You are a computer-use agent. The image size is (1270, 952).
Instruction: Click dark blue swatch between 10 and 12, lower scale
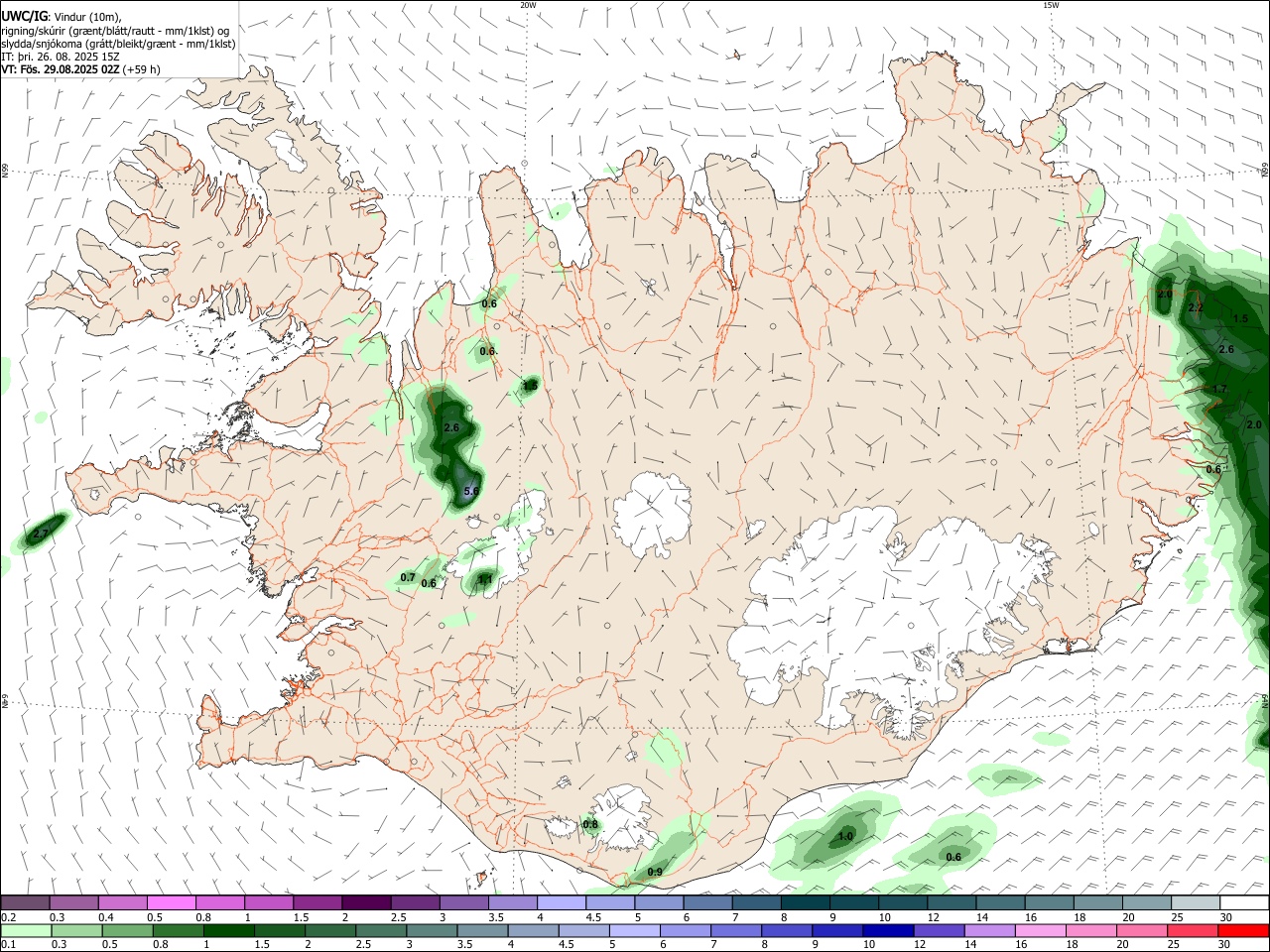[886, 930]
